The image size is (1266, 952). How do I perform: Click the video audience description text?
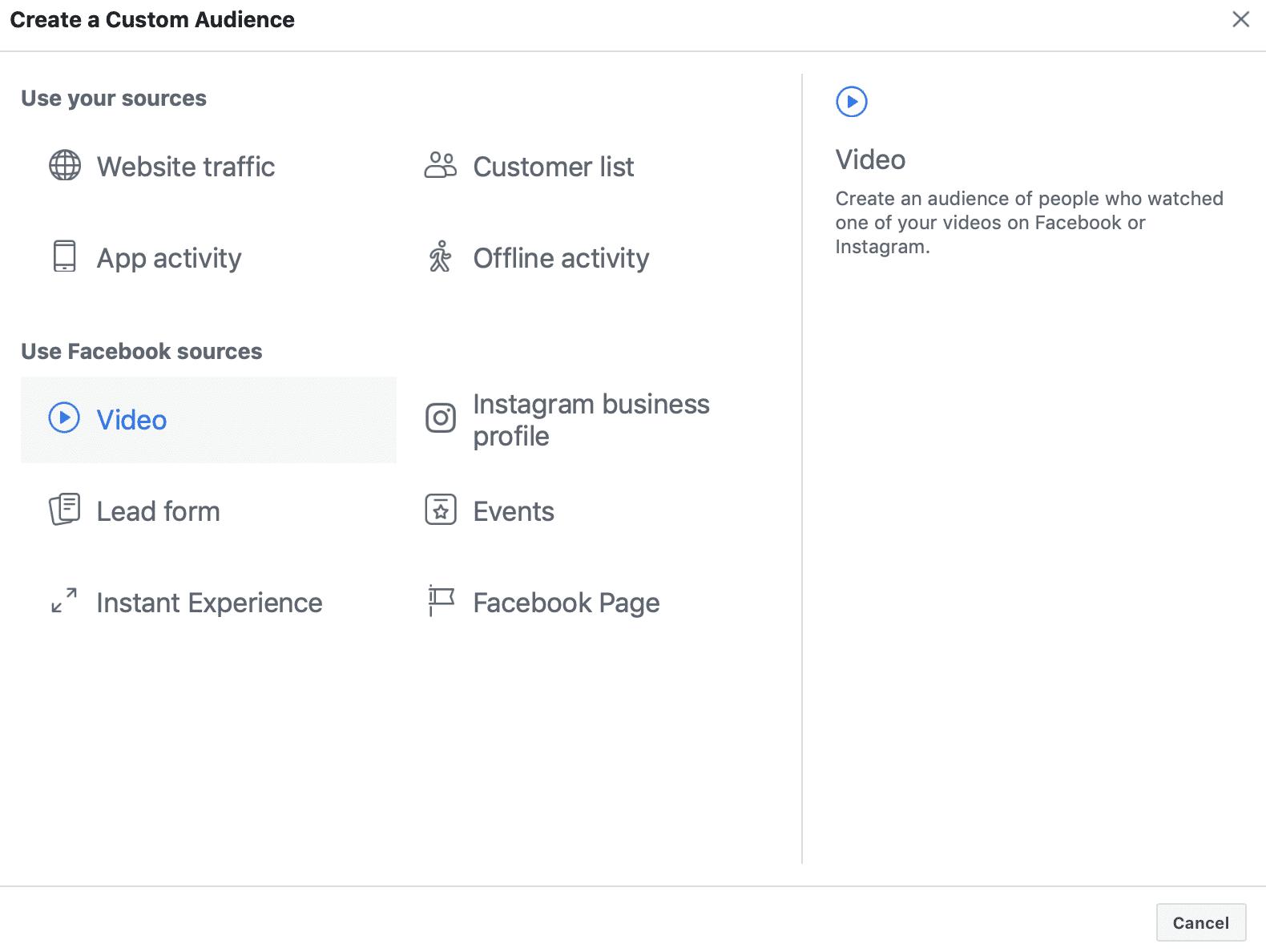pos(1030,222)
